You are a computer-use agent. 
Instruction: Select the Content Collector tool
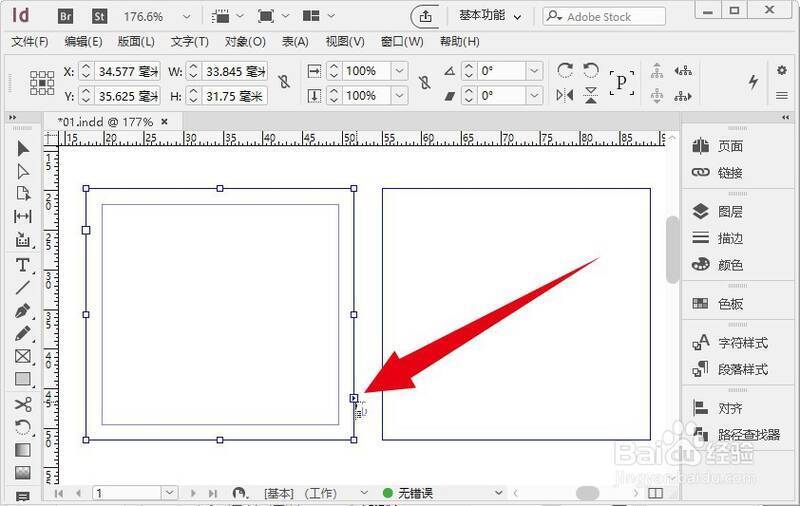click(23, 239)
